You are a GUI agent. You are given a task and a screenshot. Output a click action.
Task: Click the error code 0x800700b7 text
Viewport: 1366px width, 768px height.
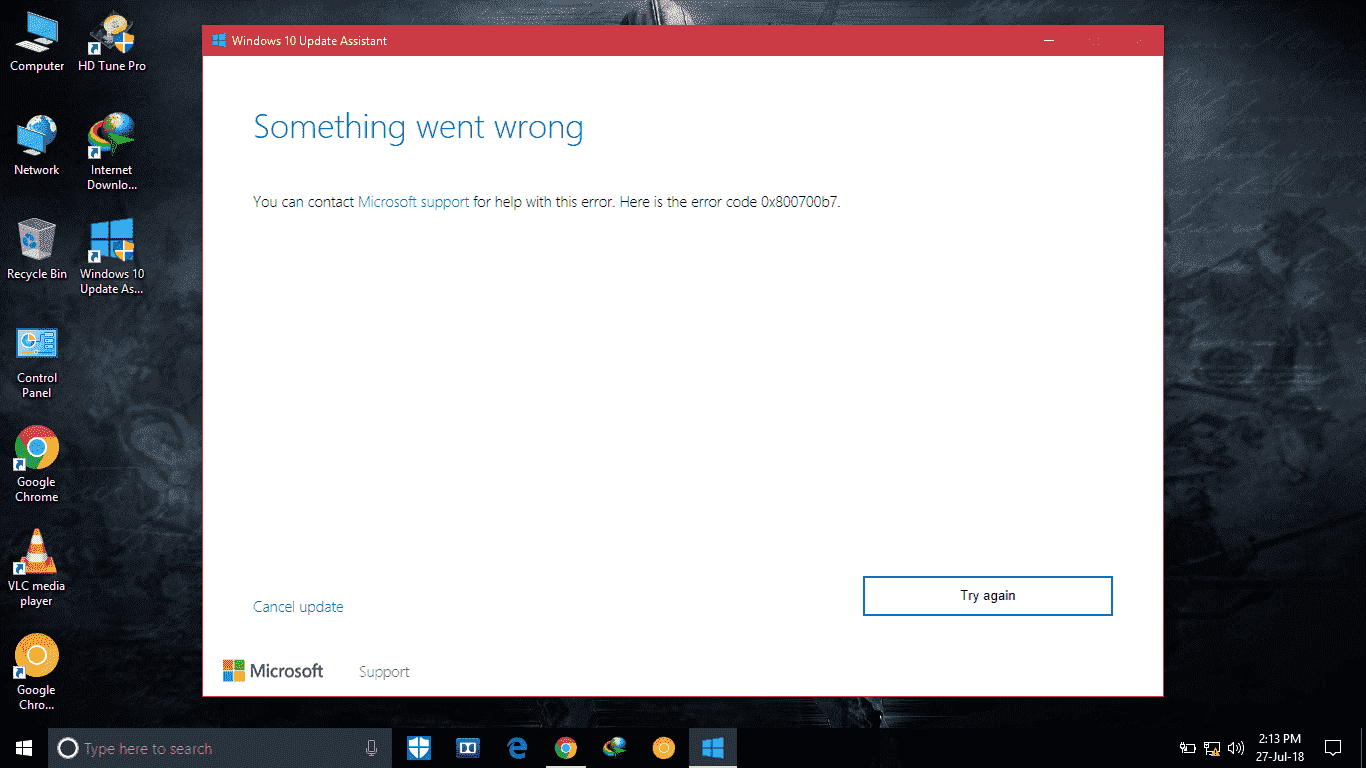tap(800, 201)
